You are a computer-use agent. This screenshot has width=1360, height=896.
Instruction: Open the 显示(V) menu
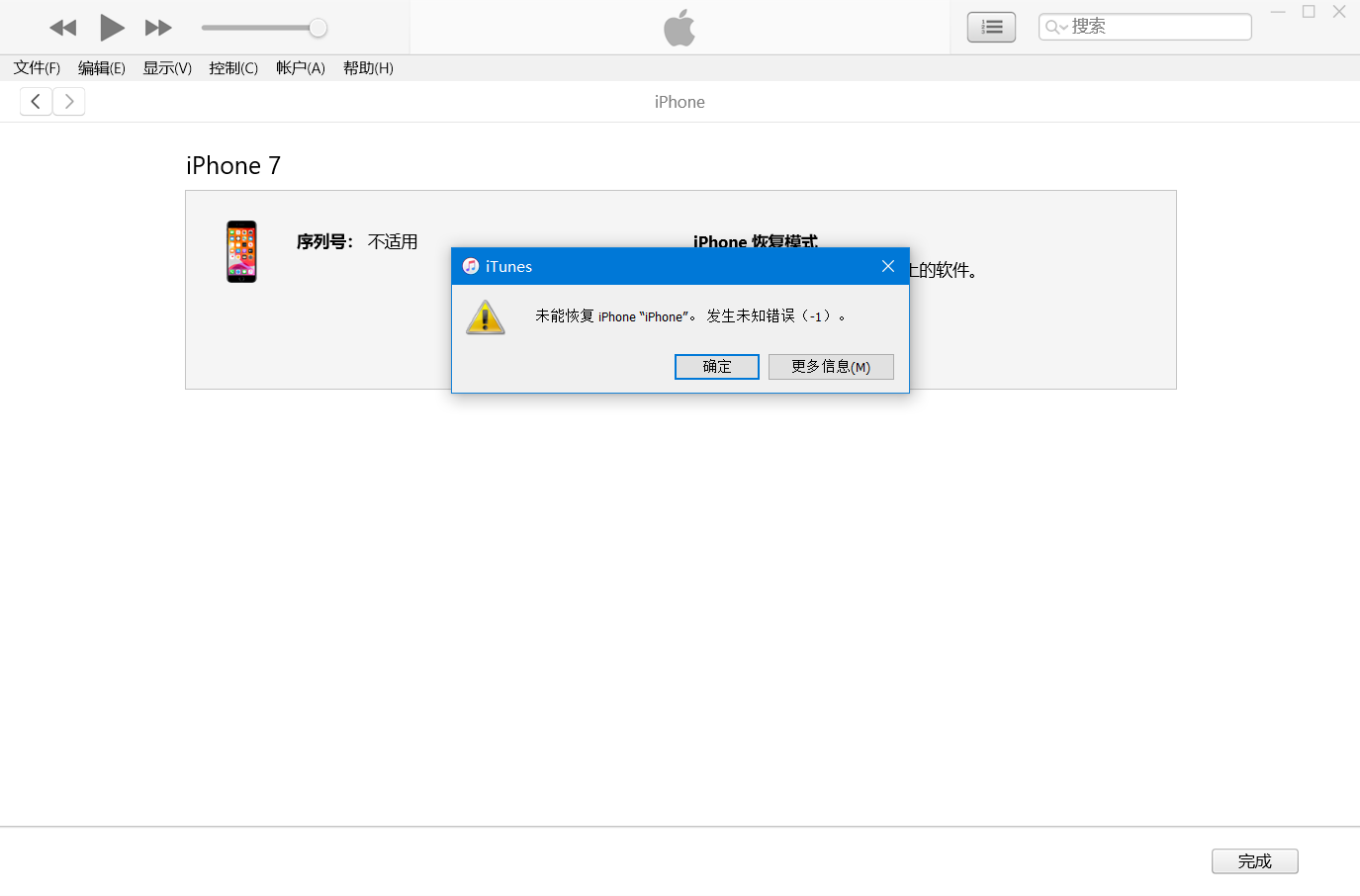click(x=167, y=68)
